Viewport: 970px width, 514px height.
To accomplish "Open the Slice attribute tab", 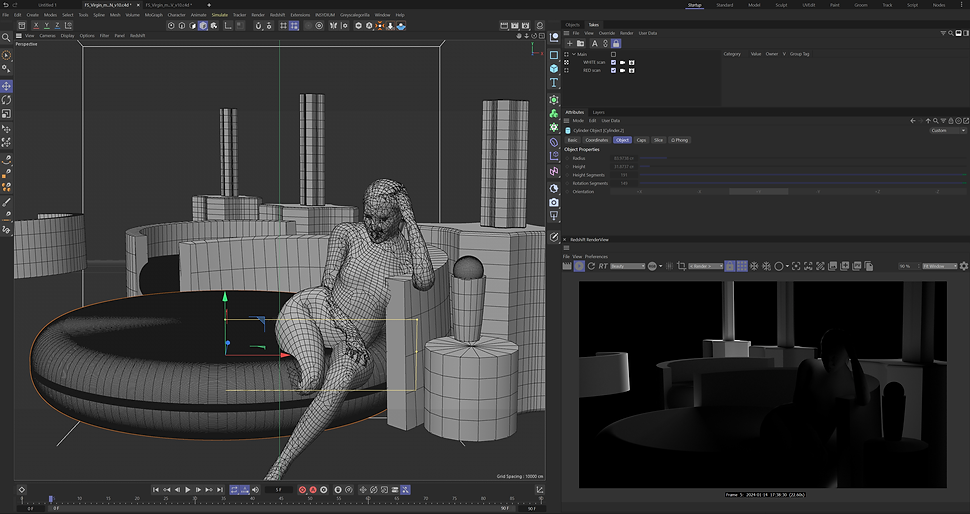I will pyautogui.click(x=658, y=140).
